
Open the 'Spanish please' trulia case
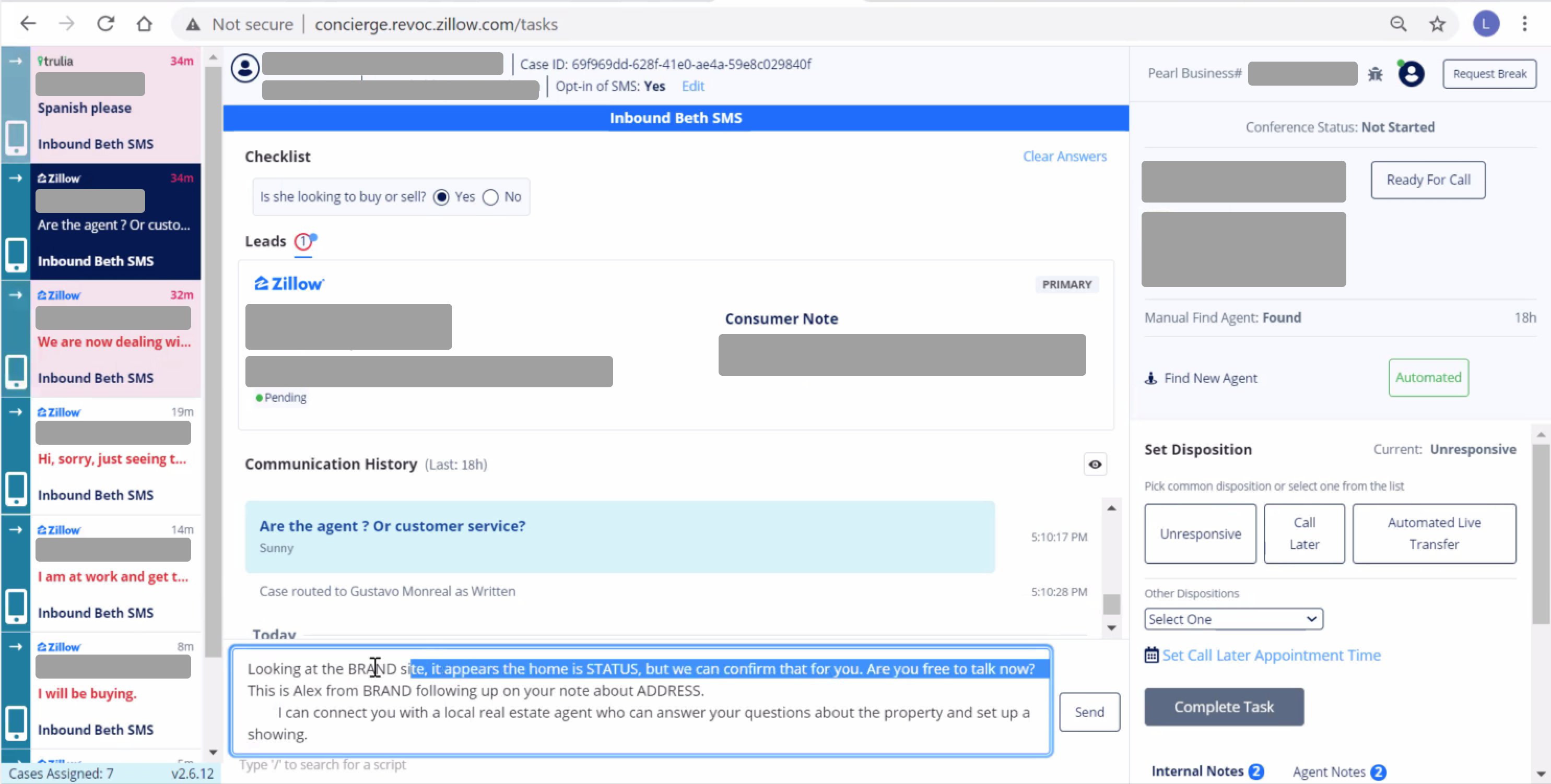click(x=115, y=105)
